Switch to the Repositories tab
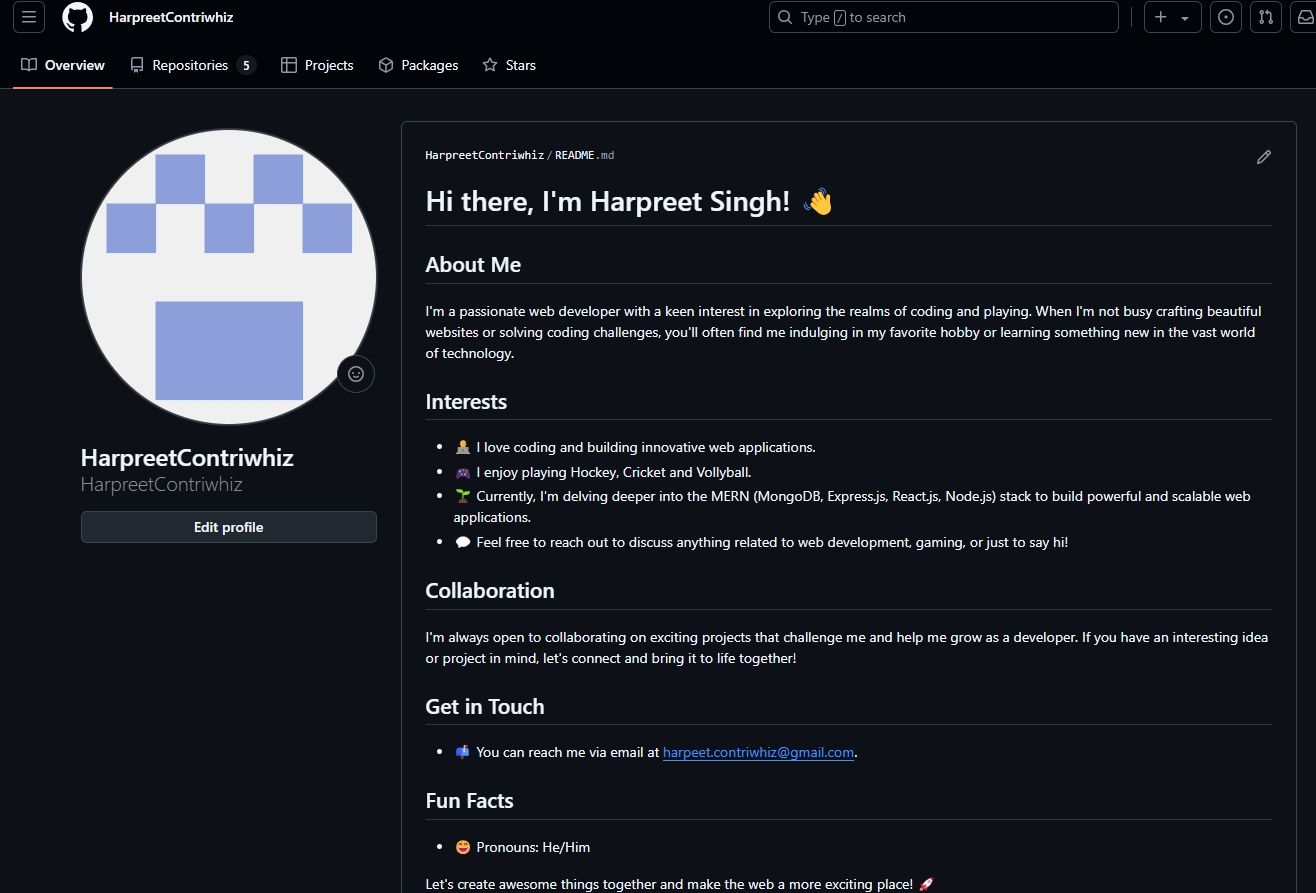 (x=193, y=65)
